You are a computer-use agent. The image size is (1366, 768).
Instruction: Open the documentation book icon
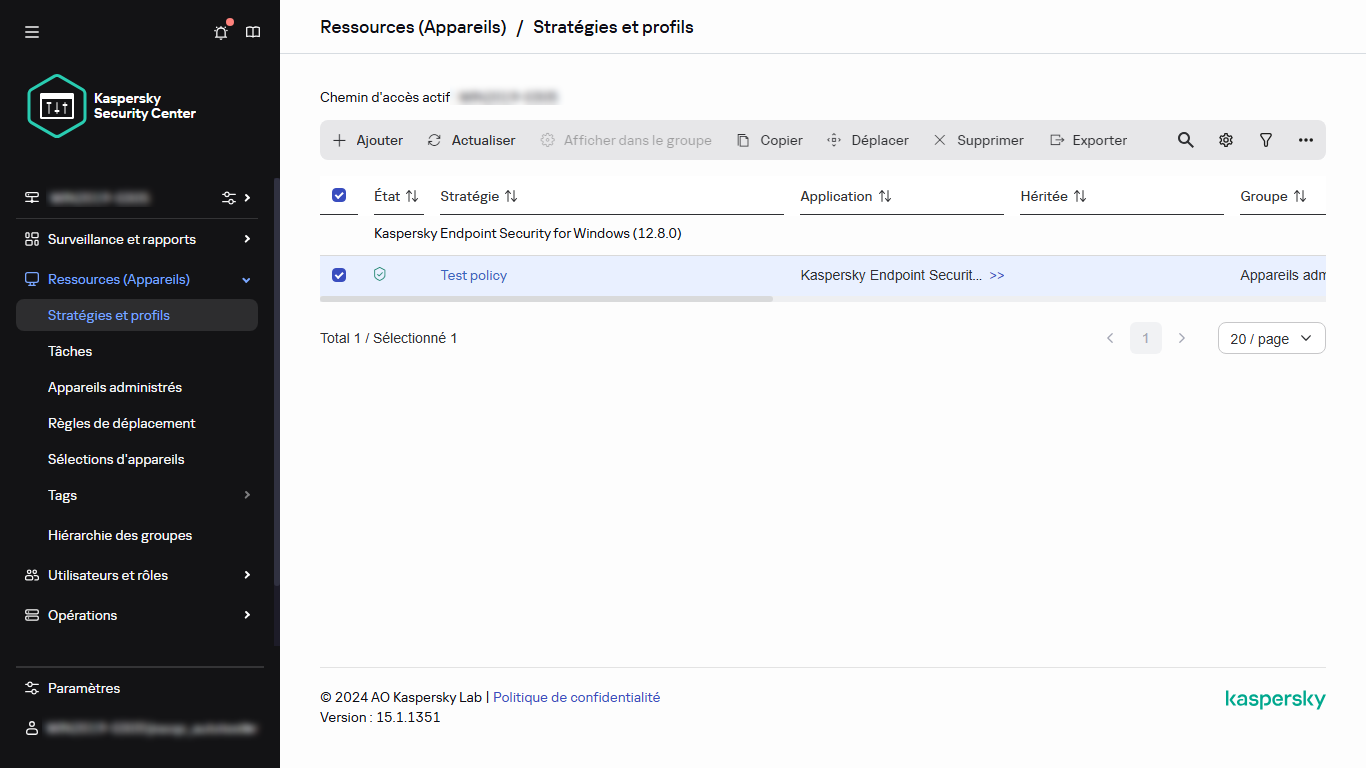[x=253, y=32]
